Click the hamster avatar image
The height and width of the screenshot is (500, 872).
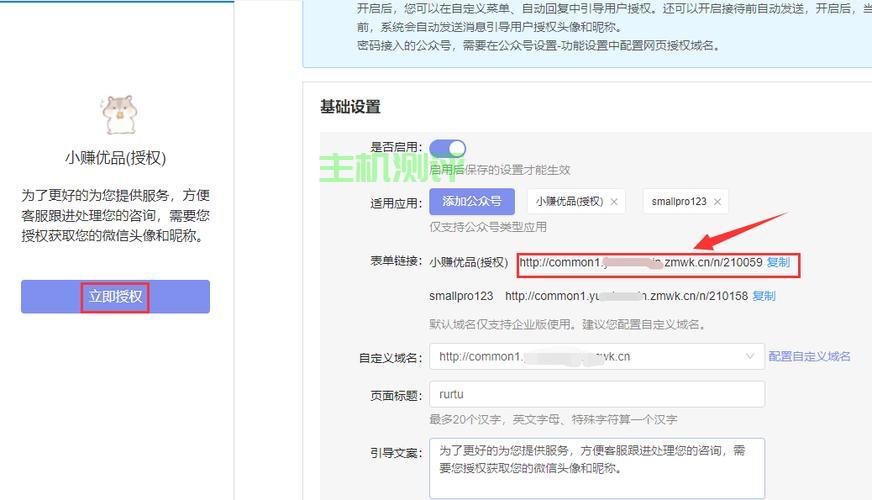[x=119, y=115]
